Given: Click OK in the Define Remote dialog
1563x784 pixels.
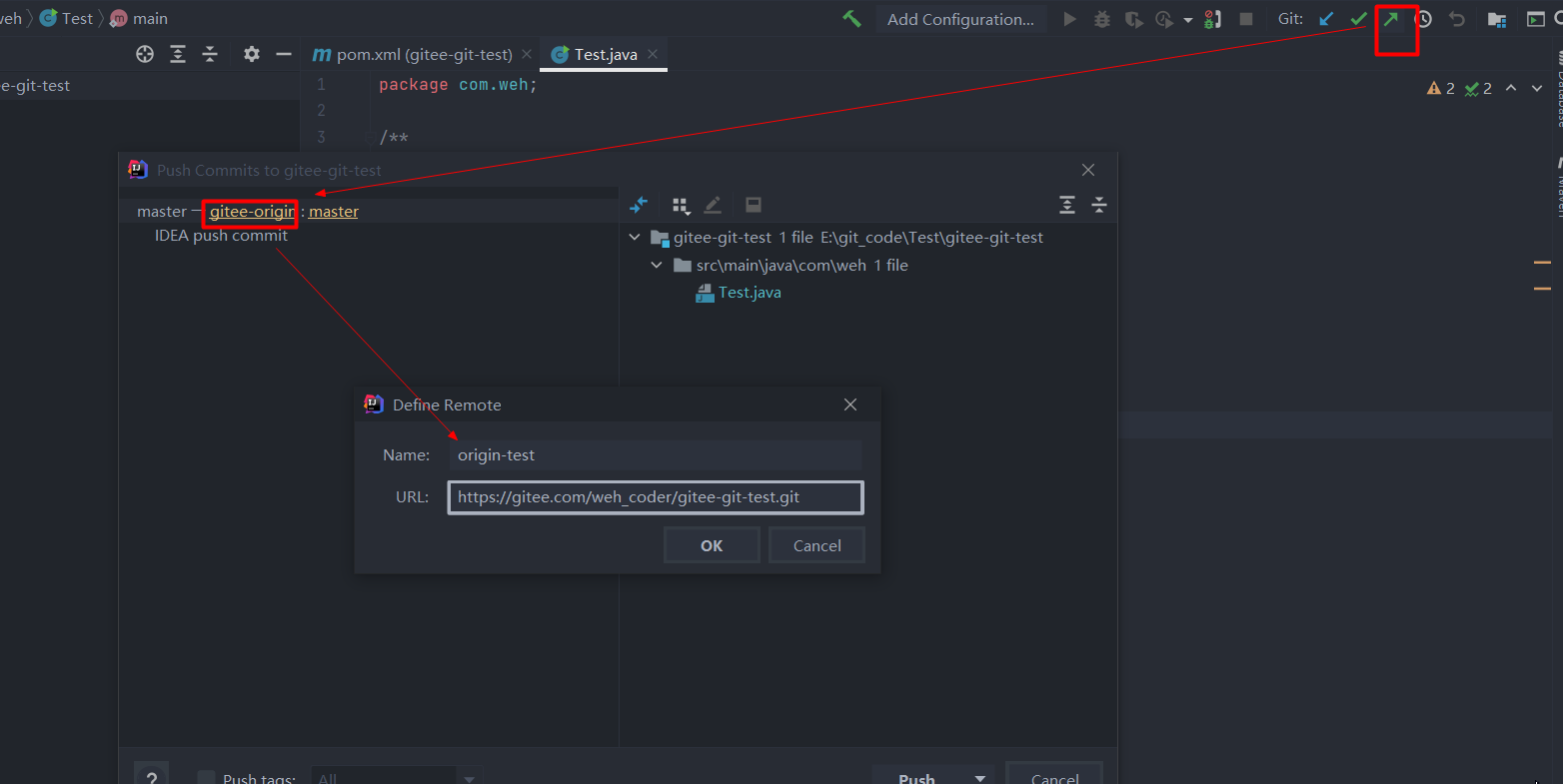Looking at the screenshot, I should (712, 545).
